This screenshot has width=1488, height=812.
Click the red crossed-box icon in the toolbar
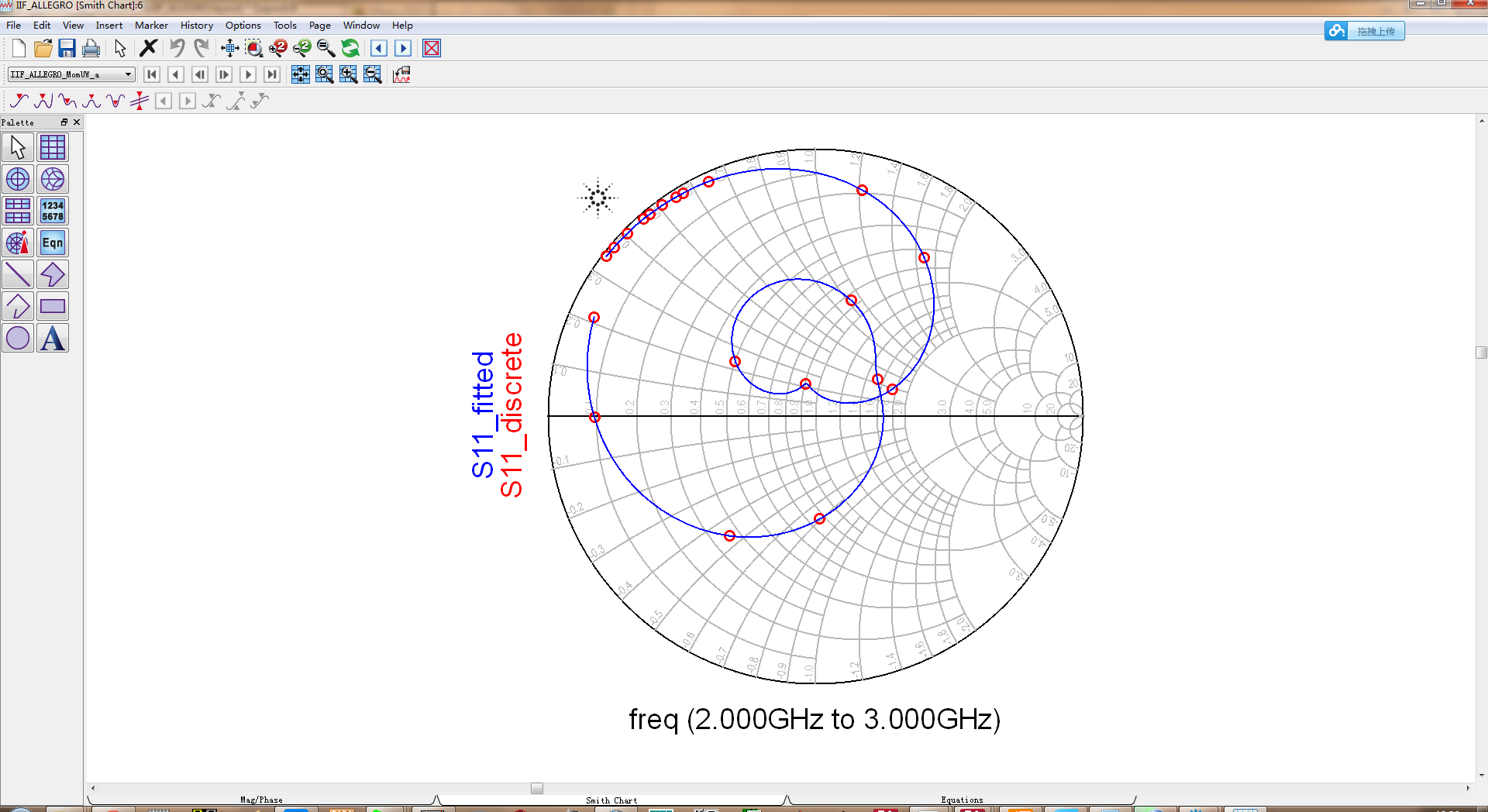[432, 48]
